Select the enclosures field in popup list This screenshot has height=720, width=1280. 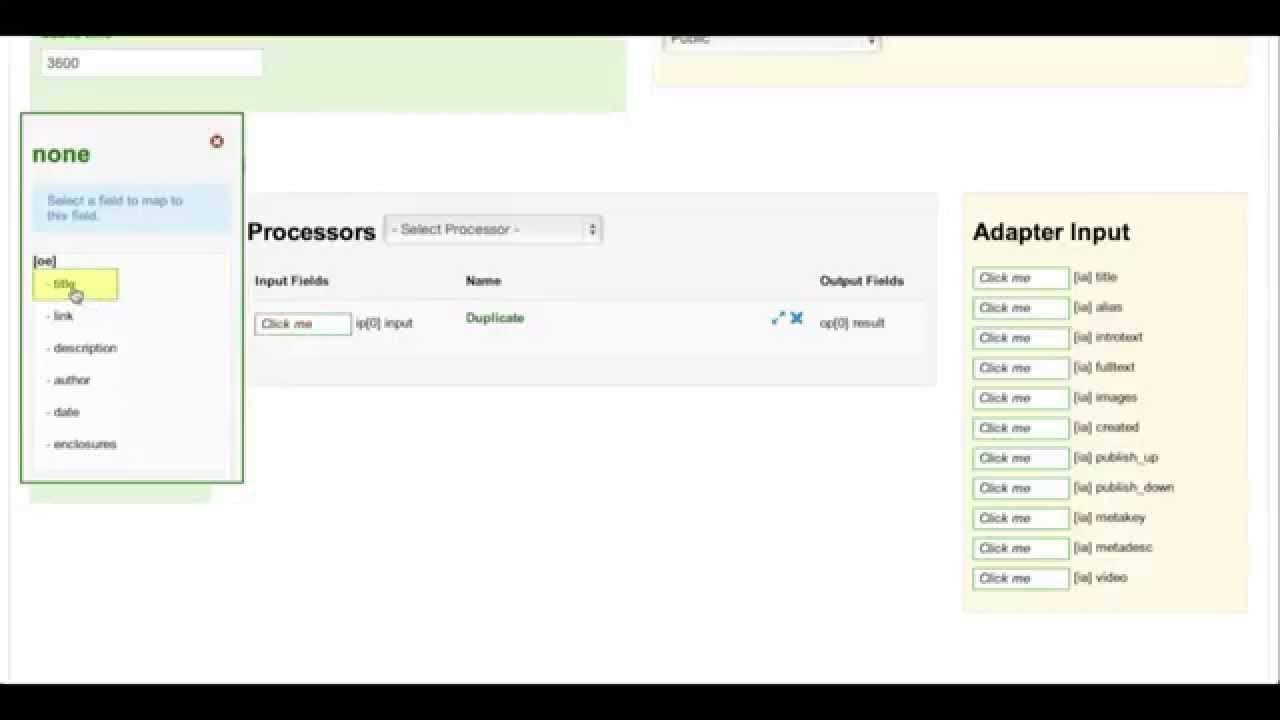tap(81, 444)
